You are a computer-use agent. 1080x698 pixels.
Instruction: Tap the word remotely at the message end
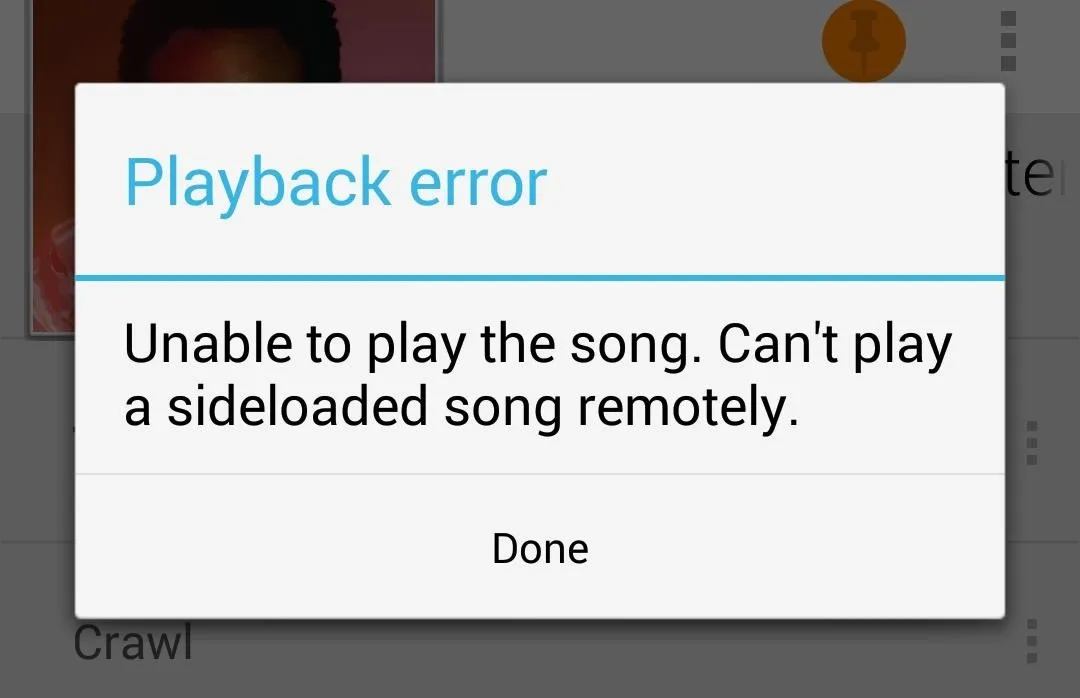pyautogui.click(x=688, y=408)
